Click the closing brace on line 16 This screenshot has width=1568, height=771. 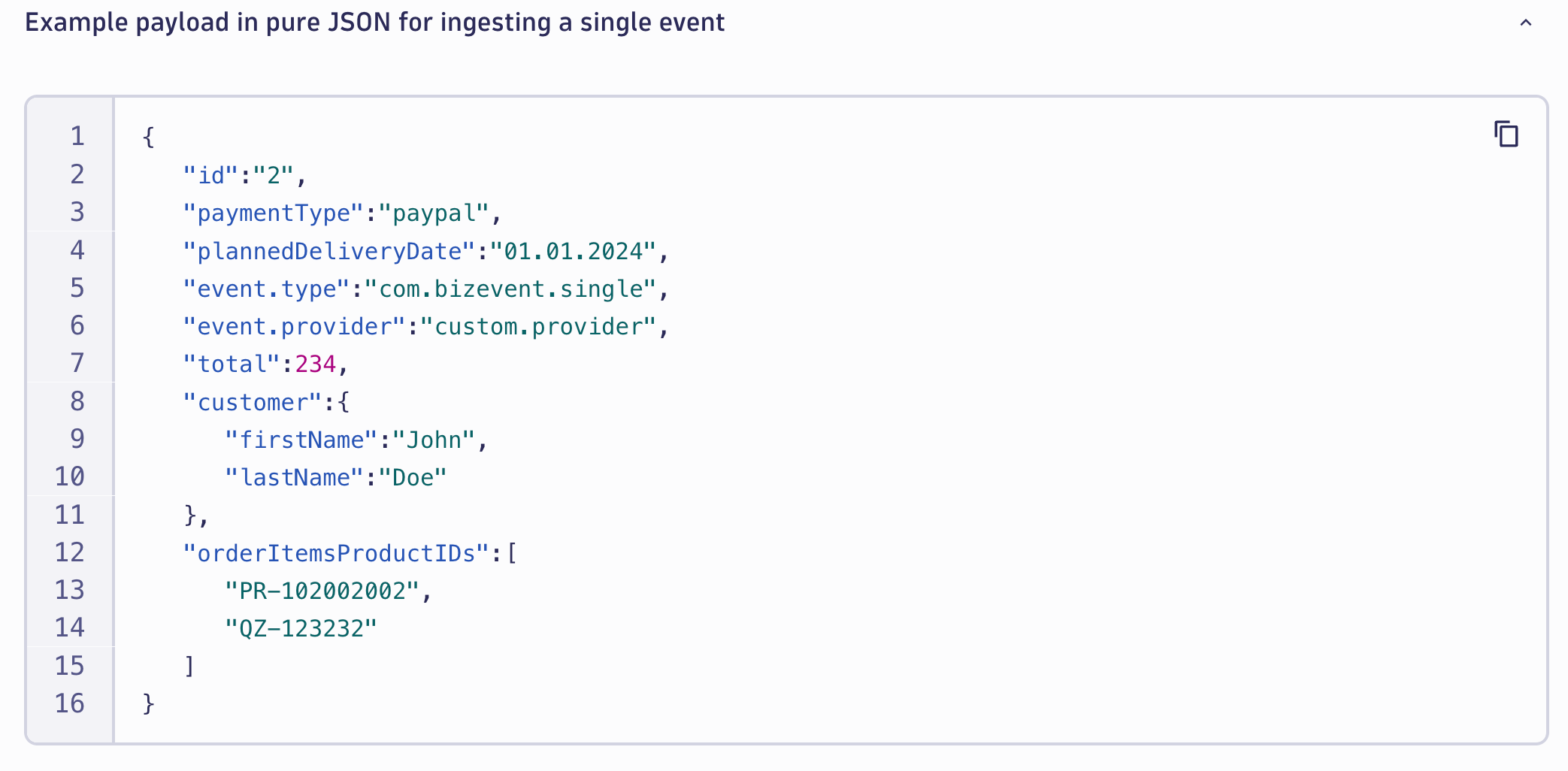click(x=148, y=704)
